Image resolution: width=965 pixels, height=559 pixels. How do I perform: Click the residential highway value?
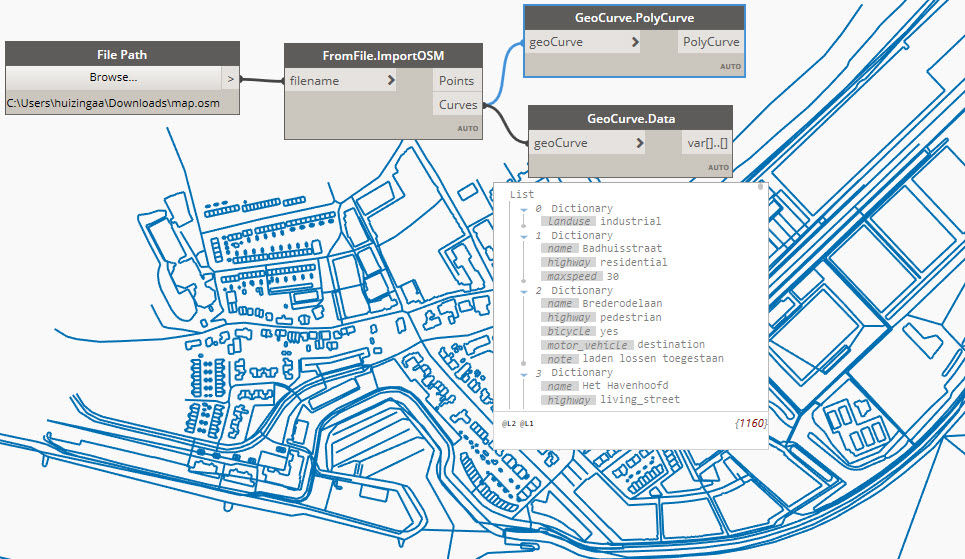tap(633, 263)
